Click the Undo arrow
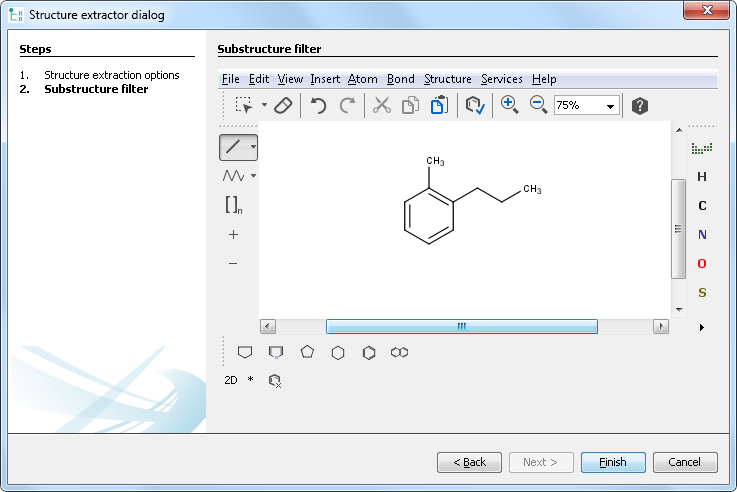 pyautogui.click(x=318, y=105)
